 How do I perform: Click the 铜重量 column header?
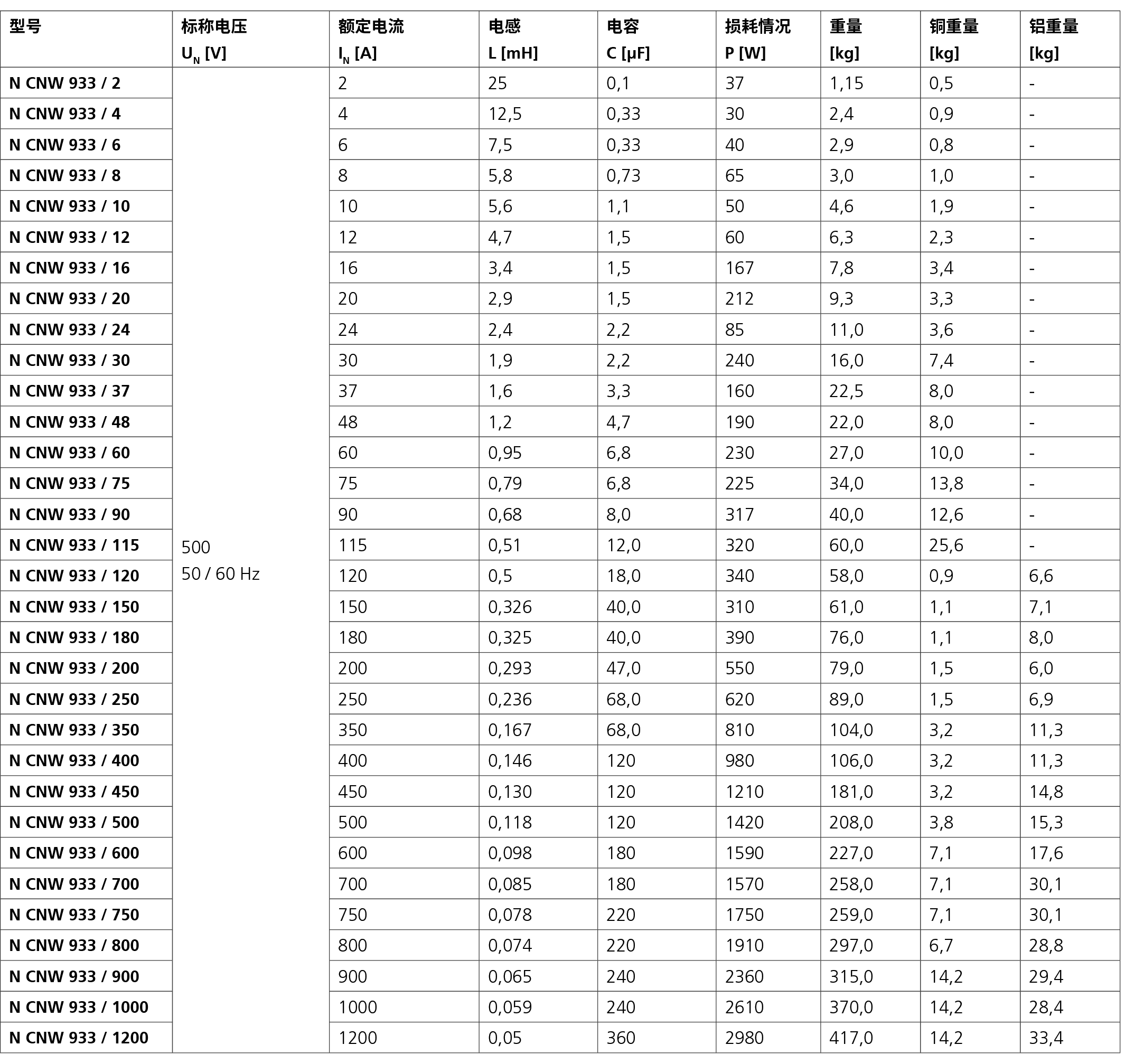click(x=970, y=39)
